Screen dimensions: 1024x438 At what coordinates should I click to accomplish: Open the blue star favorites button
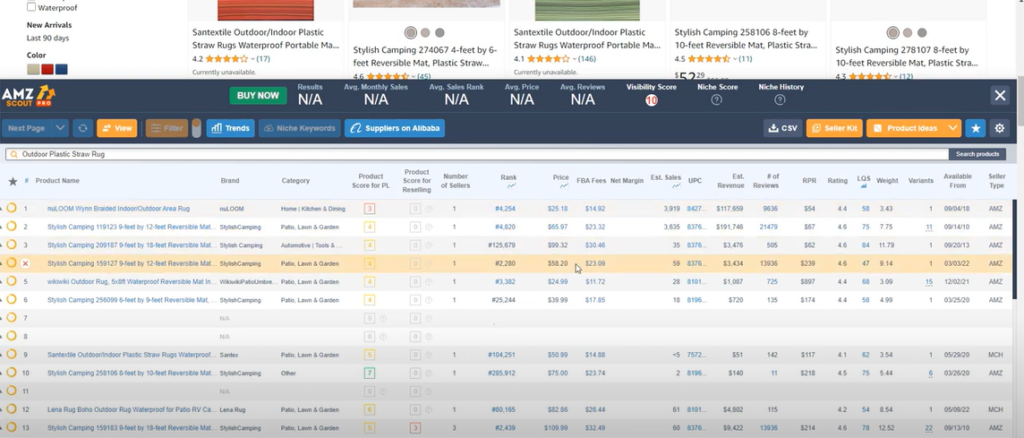[x=976, y=129]
